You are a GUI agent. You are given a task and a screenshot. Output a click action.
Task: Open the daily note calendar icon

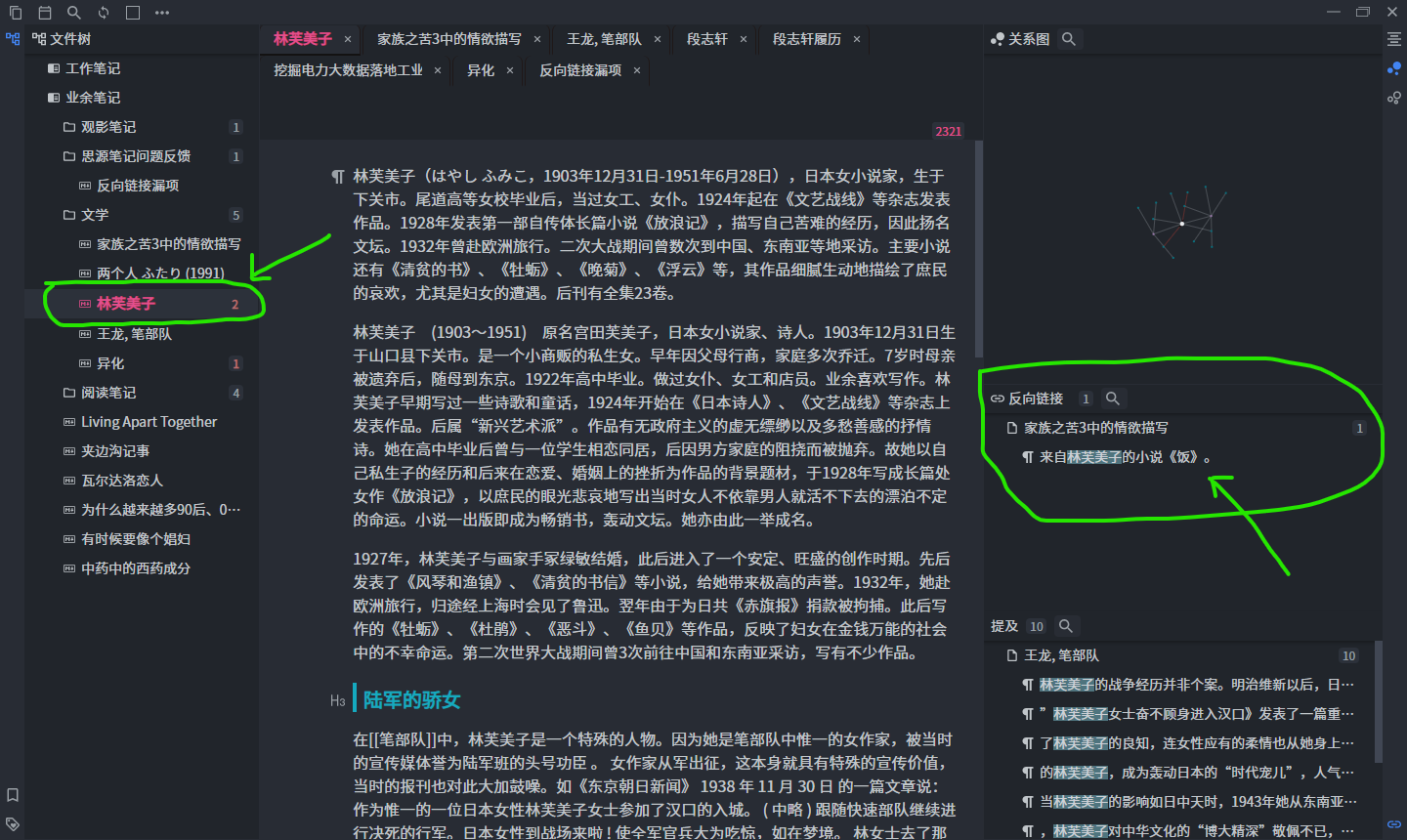tap(43, 13)
